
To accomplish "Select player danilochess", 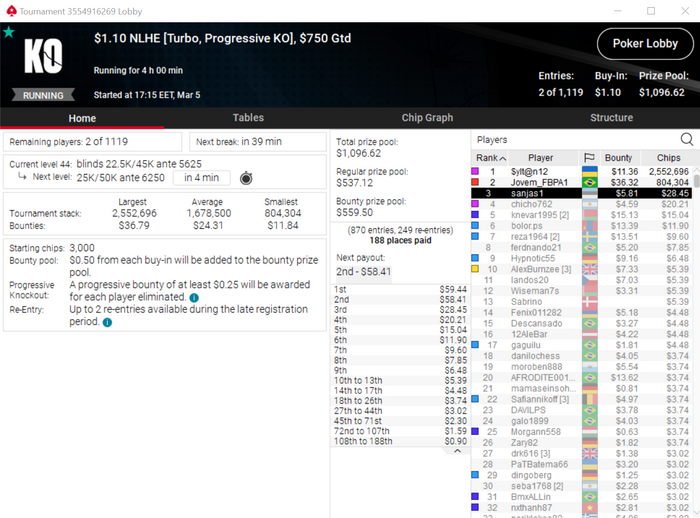I will pos(582,356).
